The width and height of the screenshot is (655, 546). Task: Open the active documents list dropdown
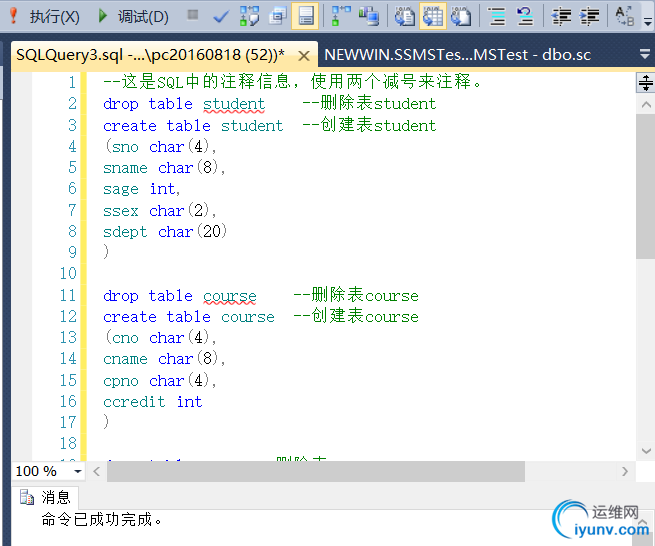(x=645, y=54)
